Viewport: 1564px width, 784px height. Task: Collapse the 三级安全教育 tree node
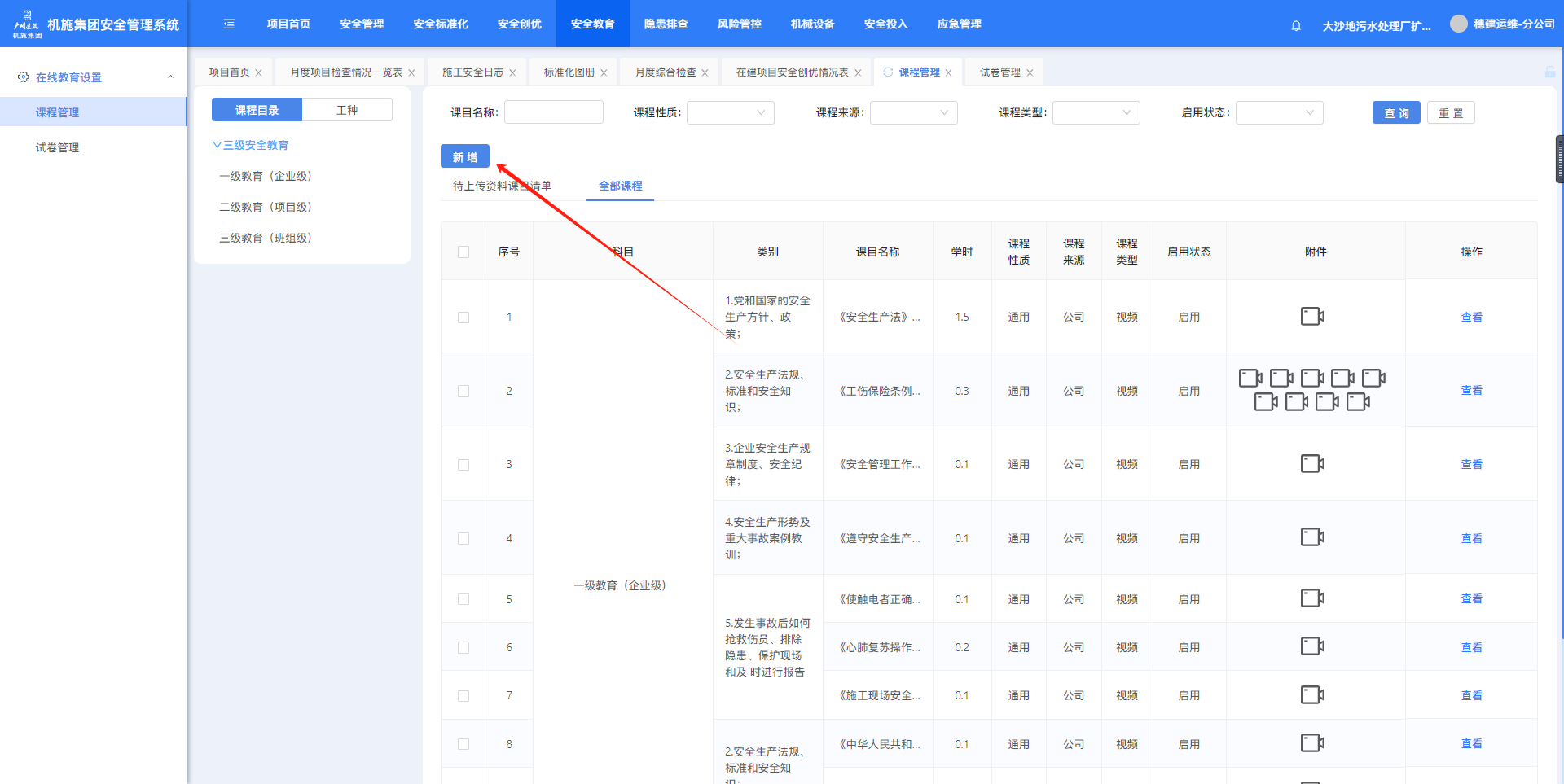[217, 145]
